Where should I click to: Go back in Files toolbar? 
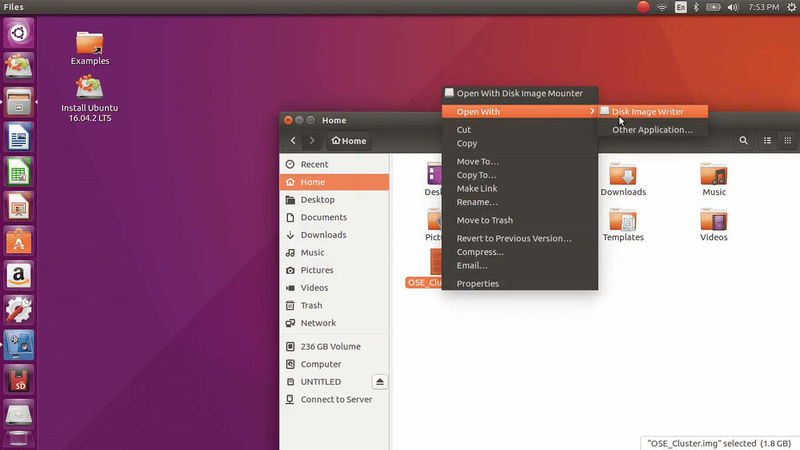point(293,141)
